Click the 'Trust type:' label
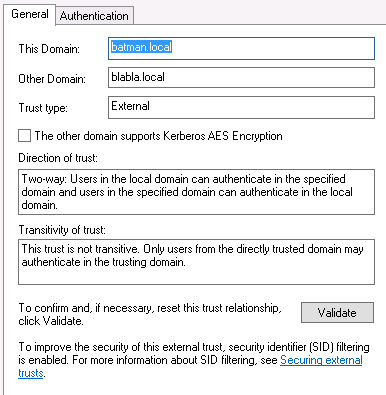This screenshot has height=395, width=386. coord(43,108)
